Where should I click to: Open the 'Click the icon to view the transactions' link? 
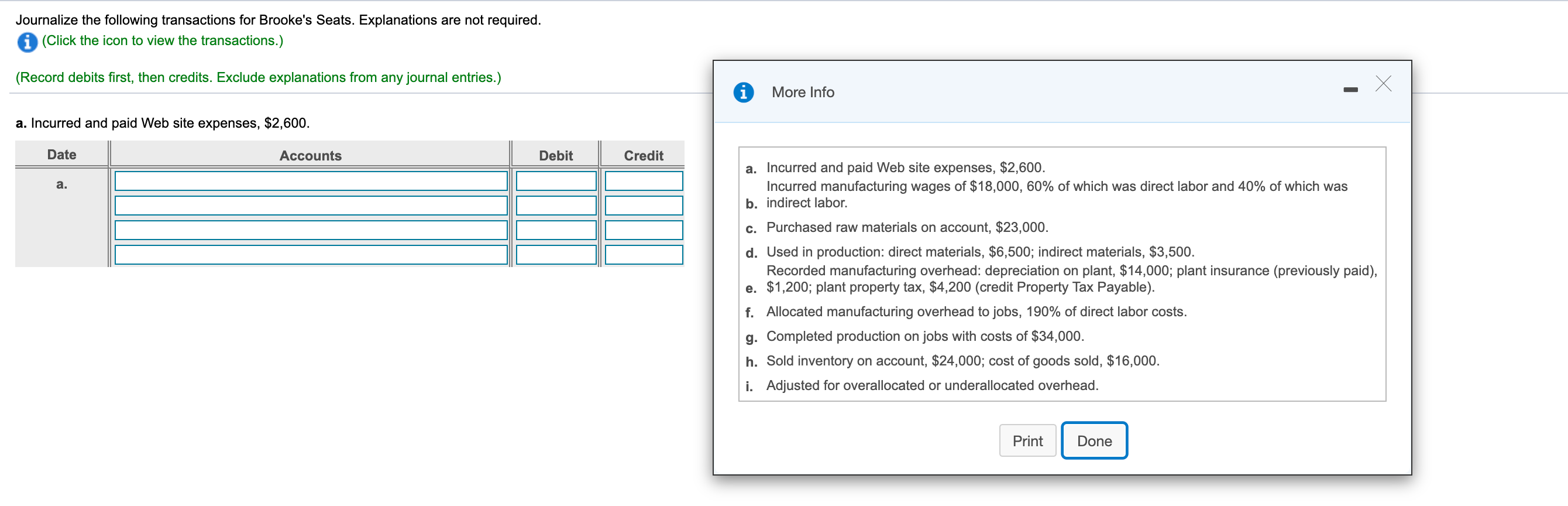point(163,40)
